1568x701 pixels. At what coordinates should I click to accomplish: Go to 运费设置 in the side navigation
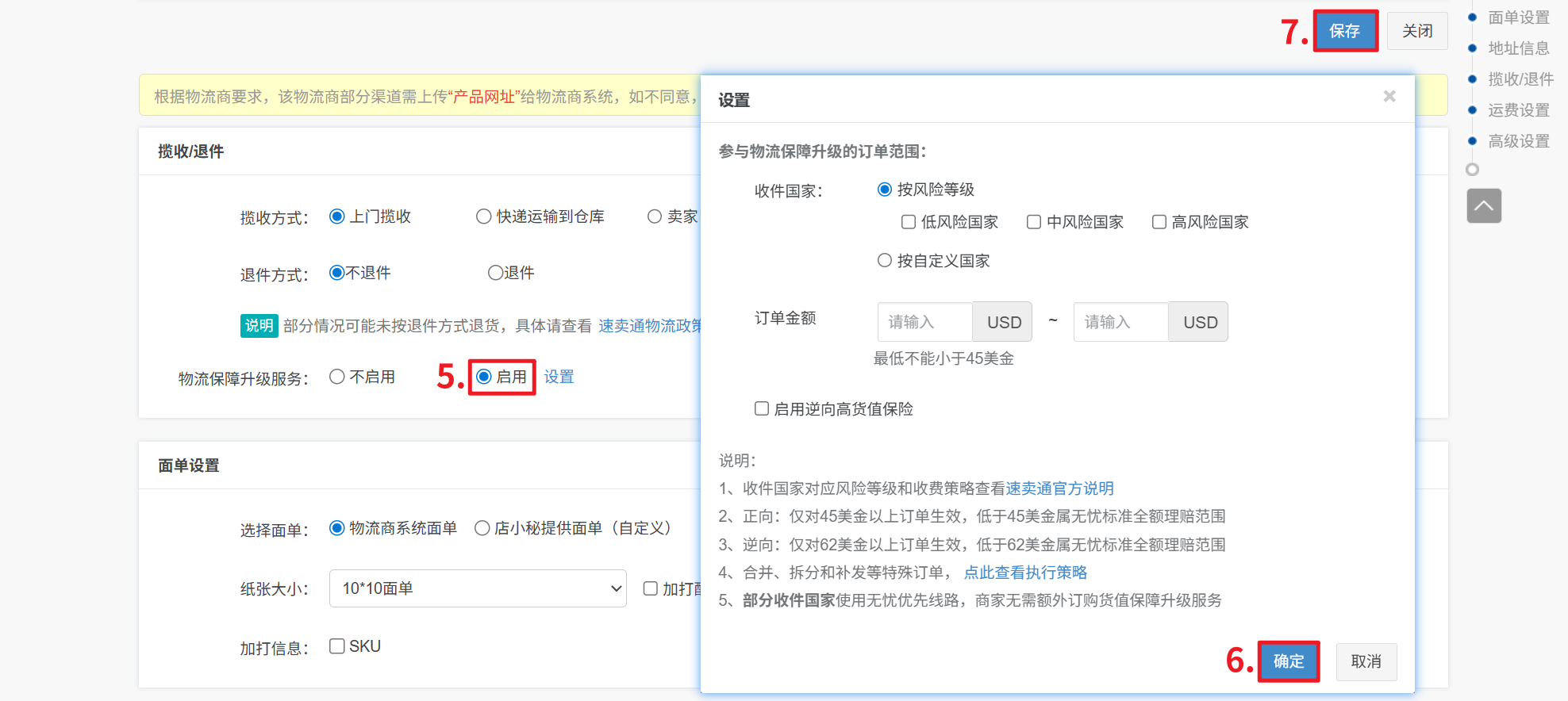[1518, 110]
